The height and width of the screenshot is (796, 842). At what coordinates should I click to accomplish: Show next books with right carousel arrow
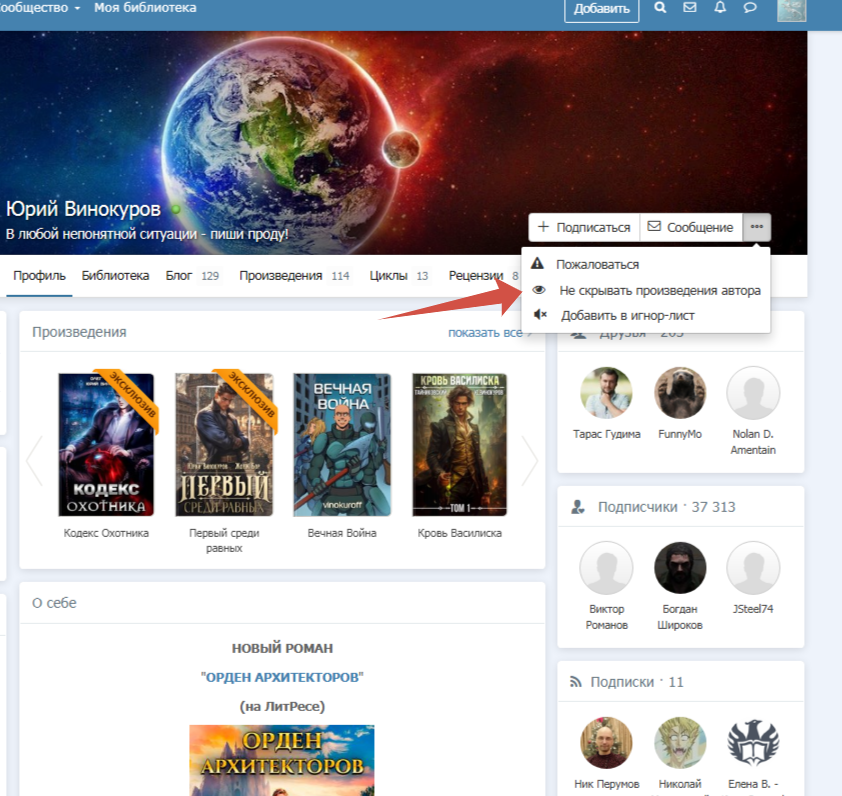529,461
